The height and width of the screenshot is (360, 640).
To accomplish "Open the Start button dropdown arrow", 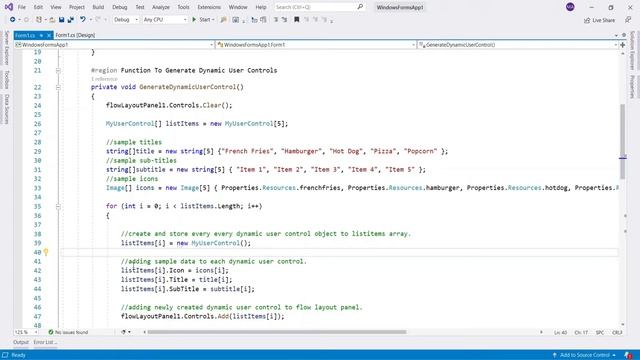I will 213,20.
